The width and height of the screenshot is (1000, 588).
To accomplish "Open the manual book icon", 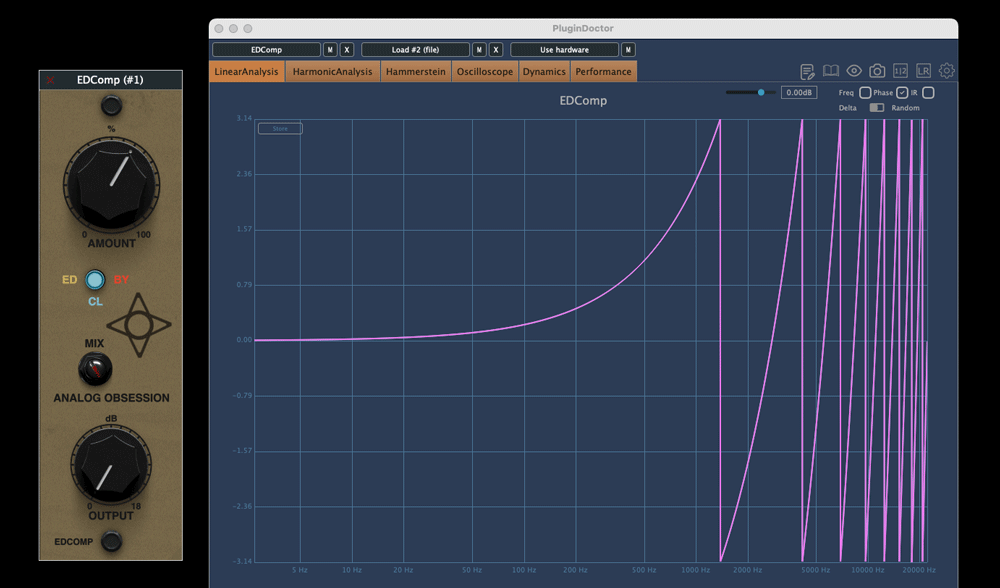I will [830, 71].
